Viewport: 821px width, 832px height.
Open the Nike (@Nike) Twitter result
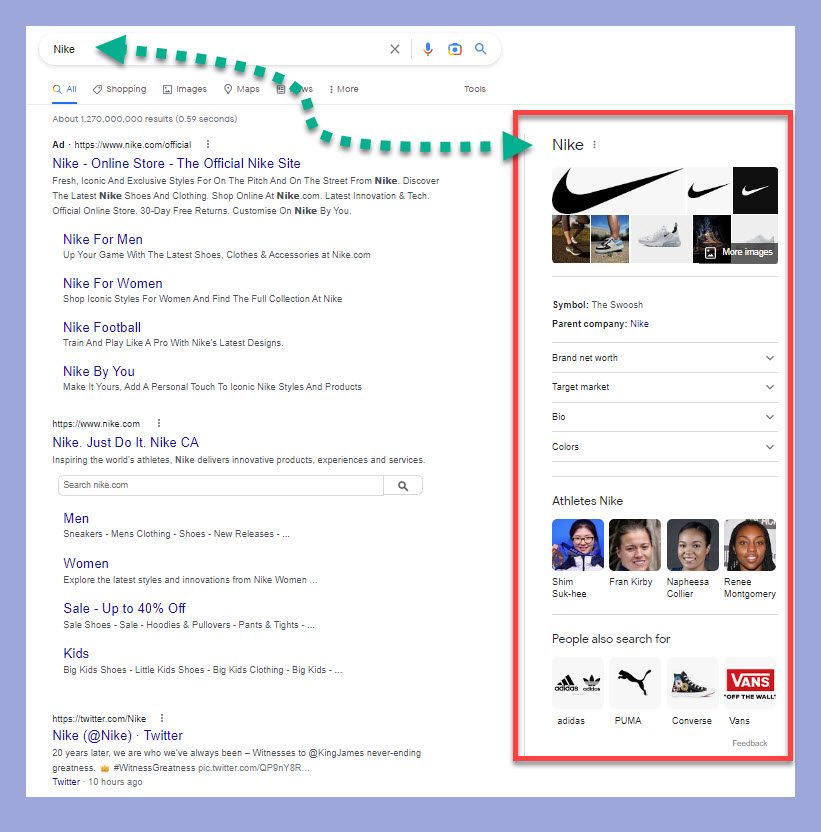[x=117, y=735]
